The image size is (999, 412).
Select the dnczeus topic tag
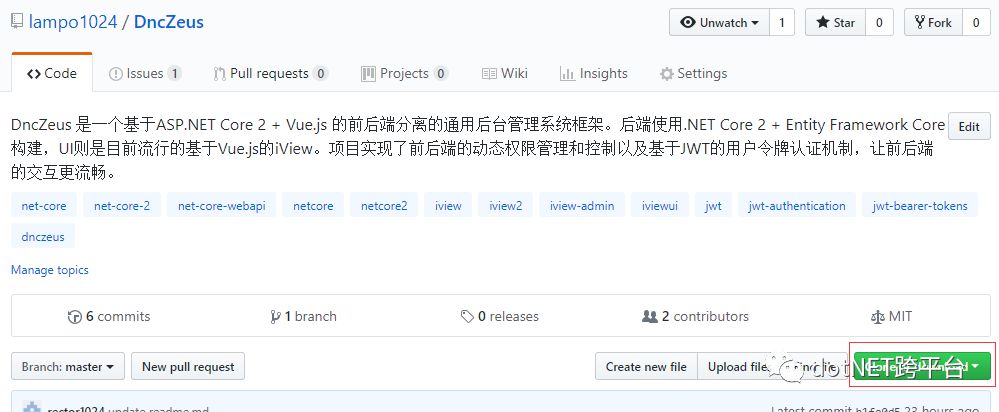(43, 236)
